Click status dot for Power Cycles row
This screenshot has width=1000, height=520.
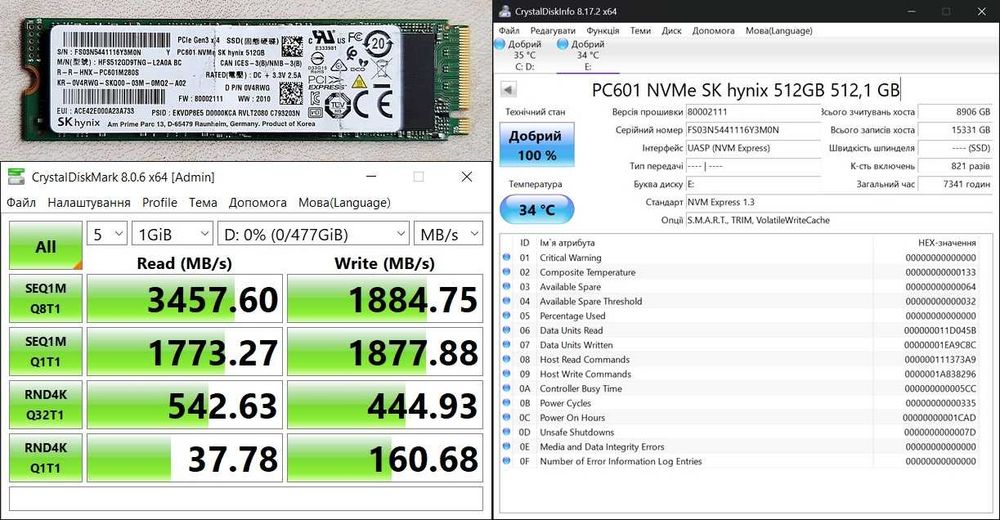coord(506,403)
